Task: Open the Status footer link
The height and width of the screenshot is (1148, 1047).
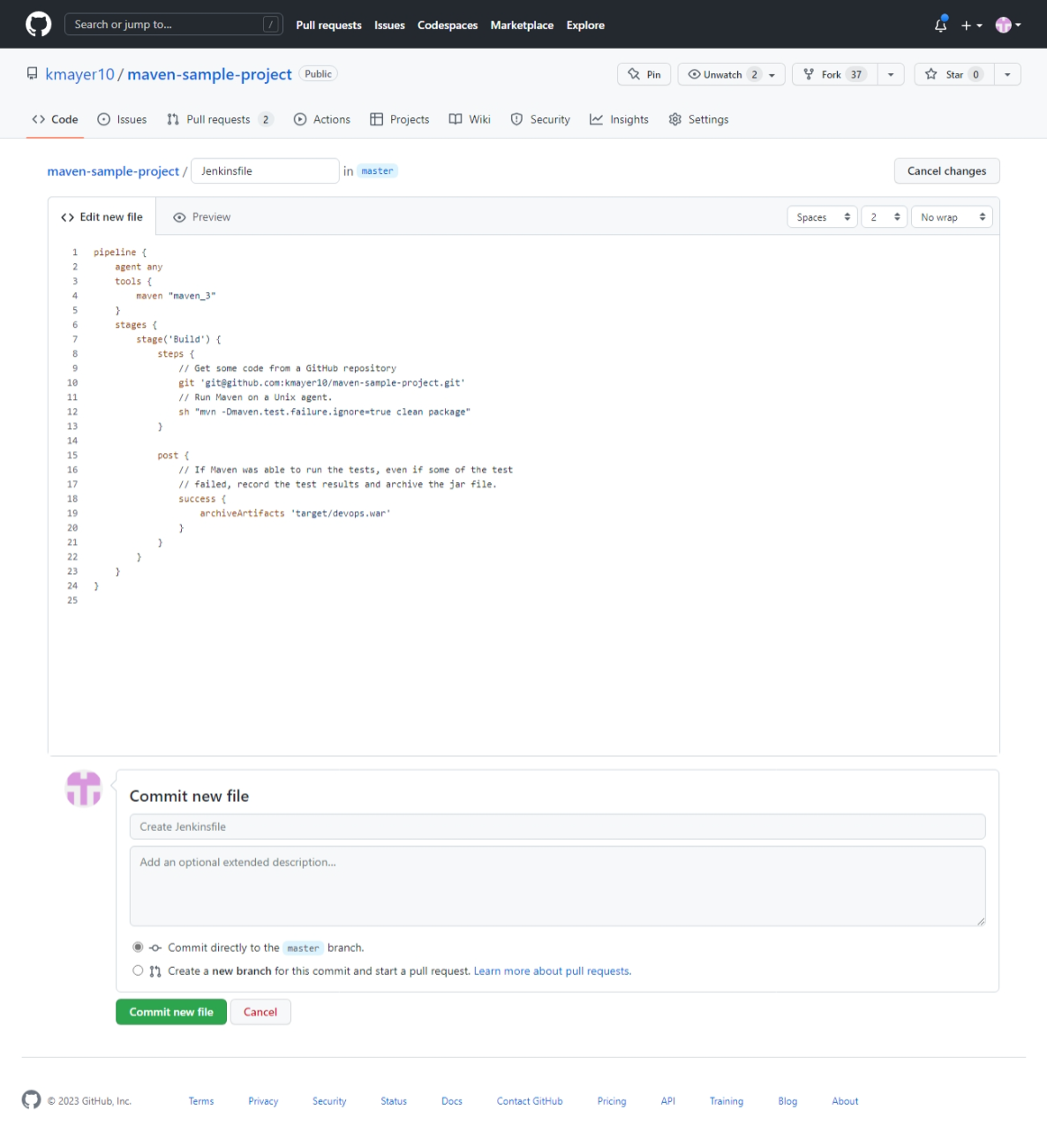Action: pos(394,1101)
